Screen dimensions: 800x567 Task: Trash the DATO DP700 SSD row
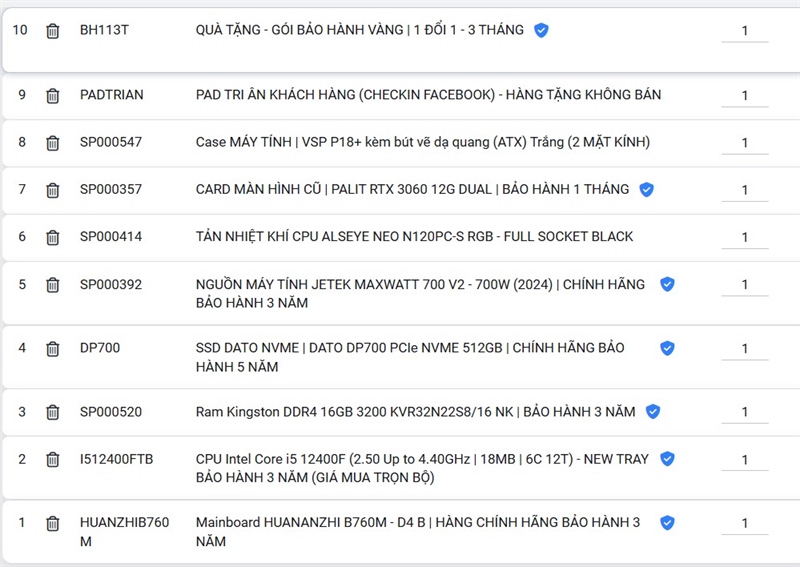pos(53,349)
